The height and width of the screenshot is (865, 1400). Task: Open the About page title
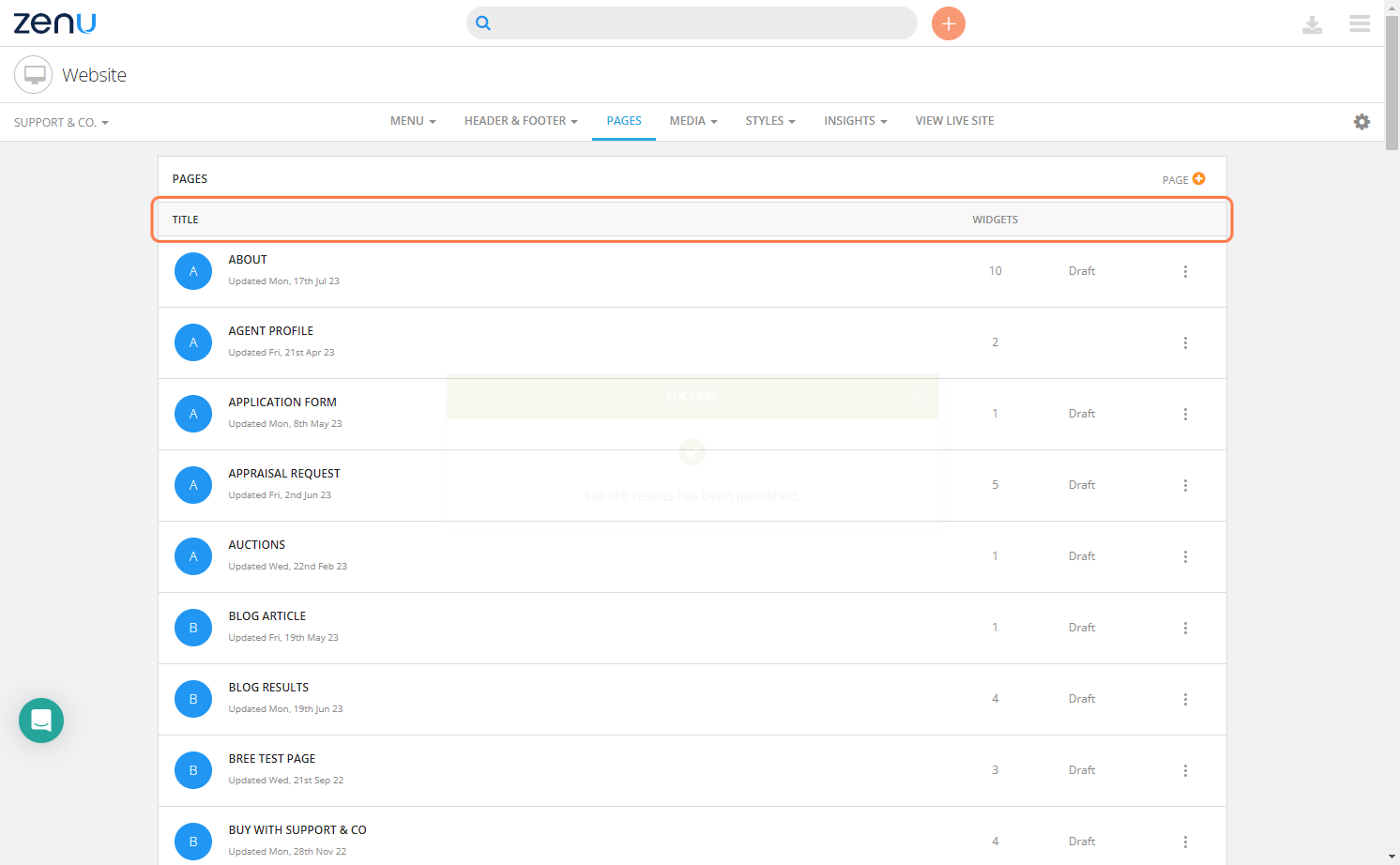pos(248,260)
